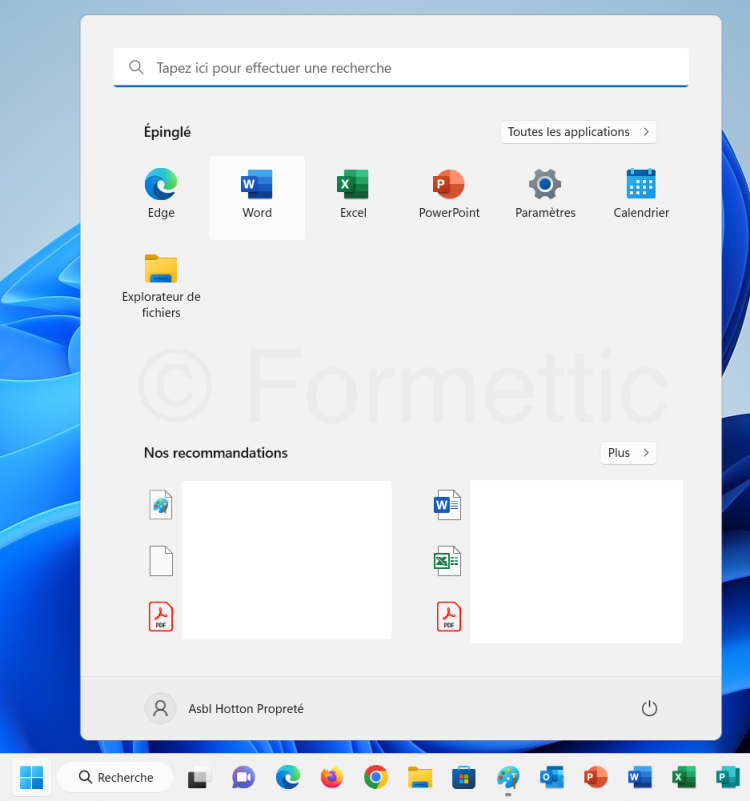
Task: Open Google Chrome from the taskbar
Action: point(376,777)
